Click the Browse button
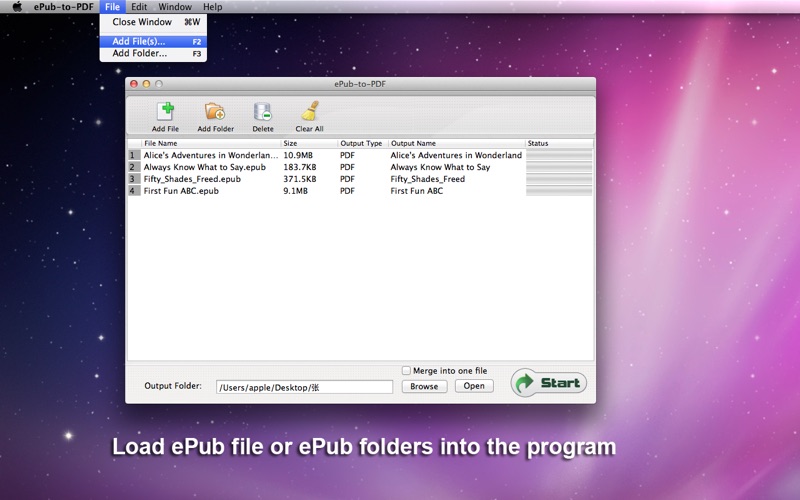 424,386
